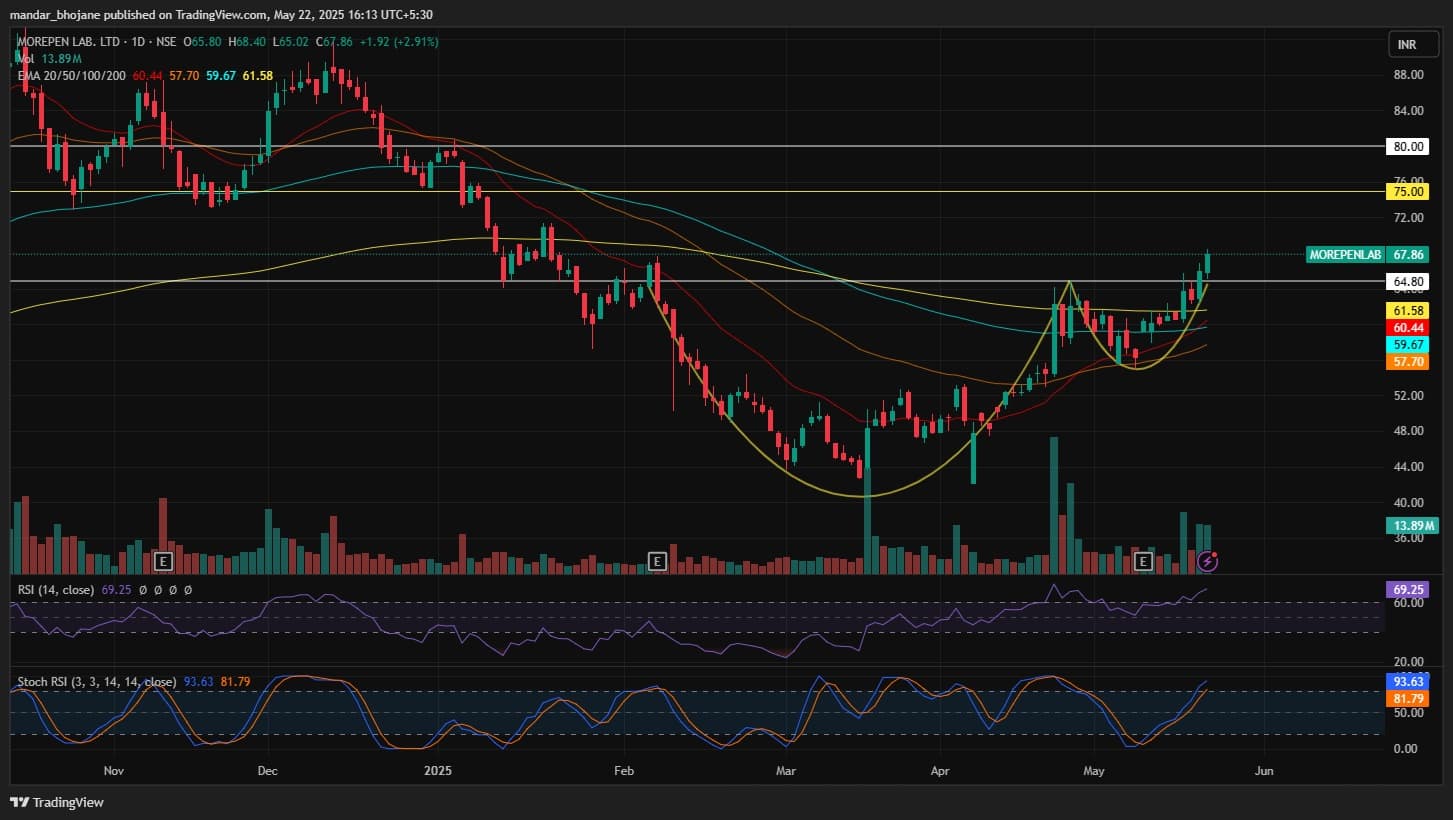This screenshot has height=820, width=1453.
Task: Click the blue 93.63 Stoch RSI axis label
Action: click(1408, 681)
